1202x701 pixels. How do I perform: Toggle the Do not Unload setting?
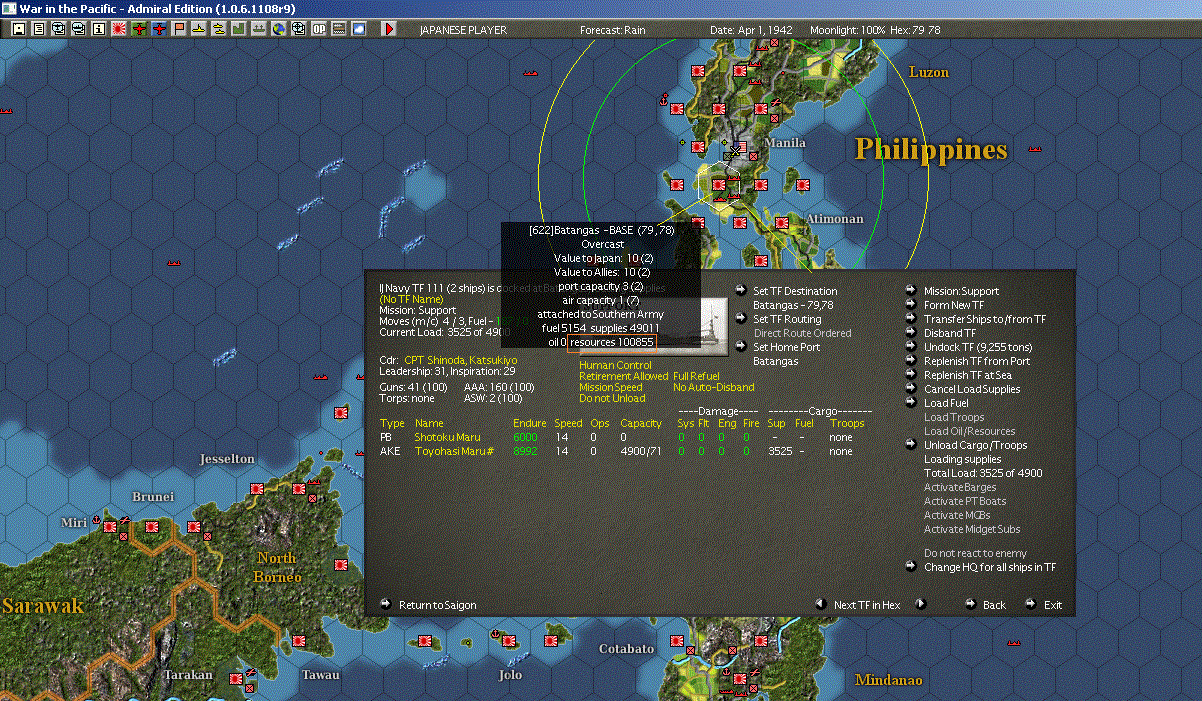[x=611, y=399]
